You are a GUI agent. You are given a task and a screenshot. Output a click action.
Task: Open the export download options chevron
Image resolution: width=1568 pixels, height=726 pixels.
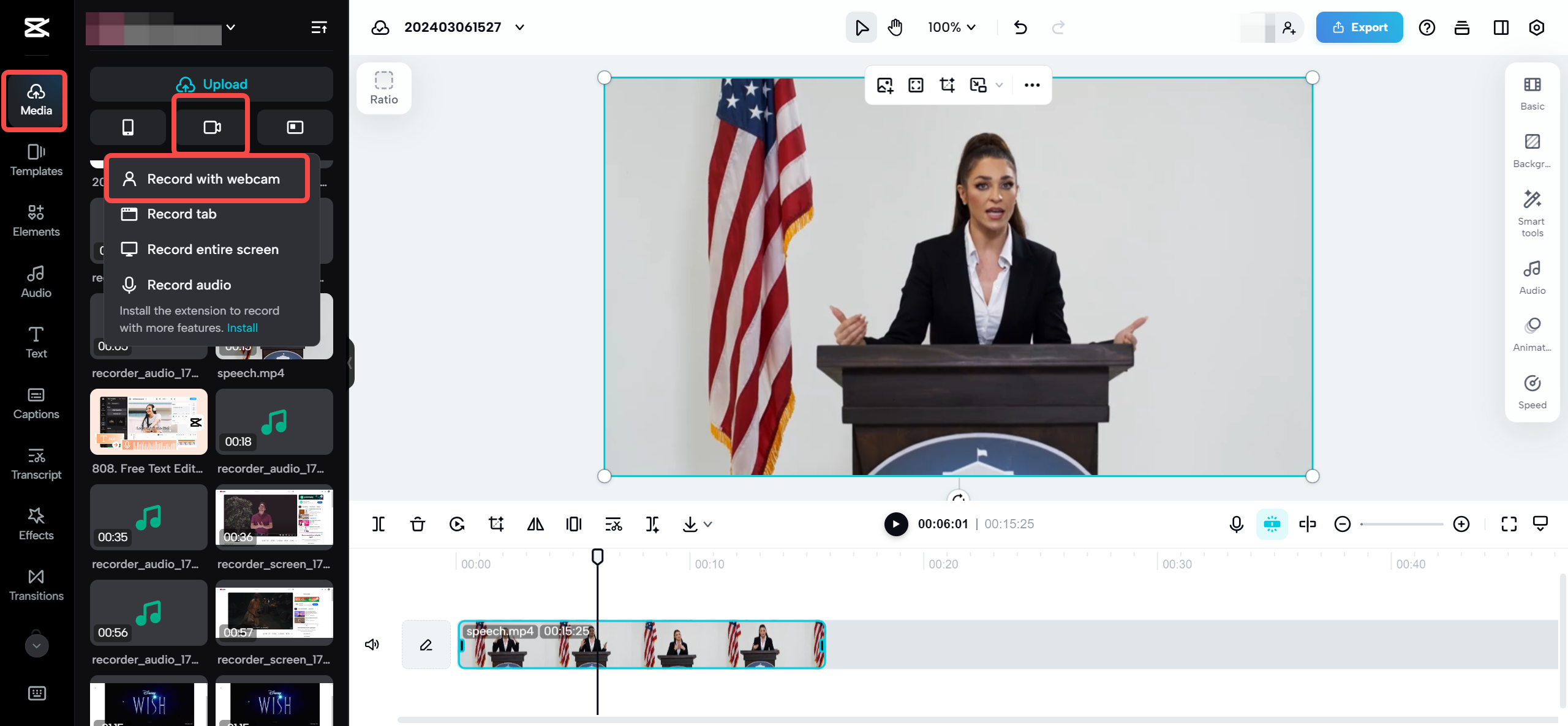[708, 525]
